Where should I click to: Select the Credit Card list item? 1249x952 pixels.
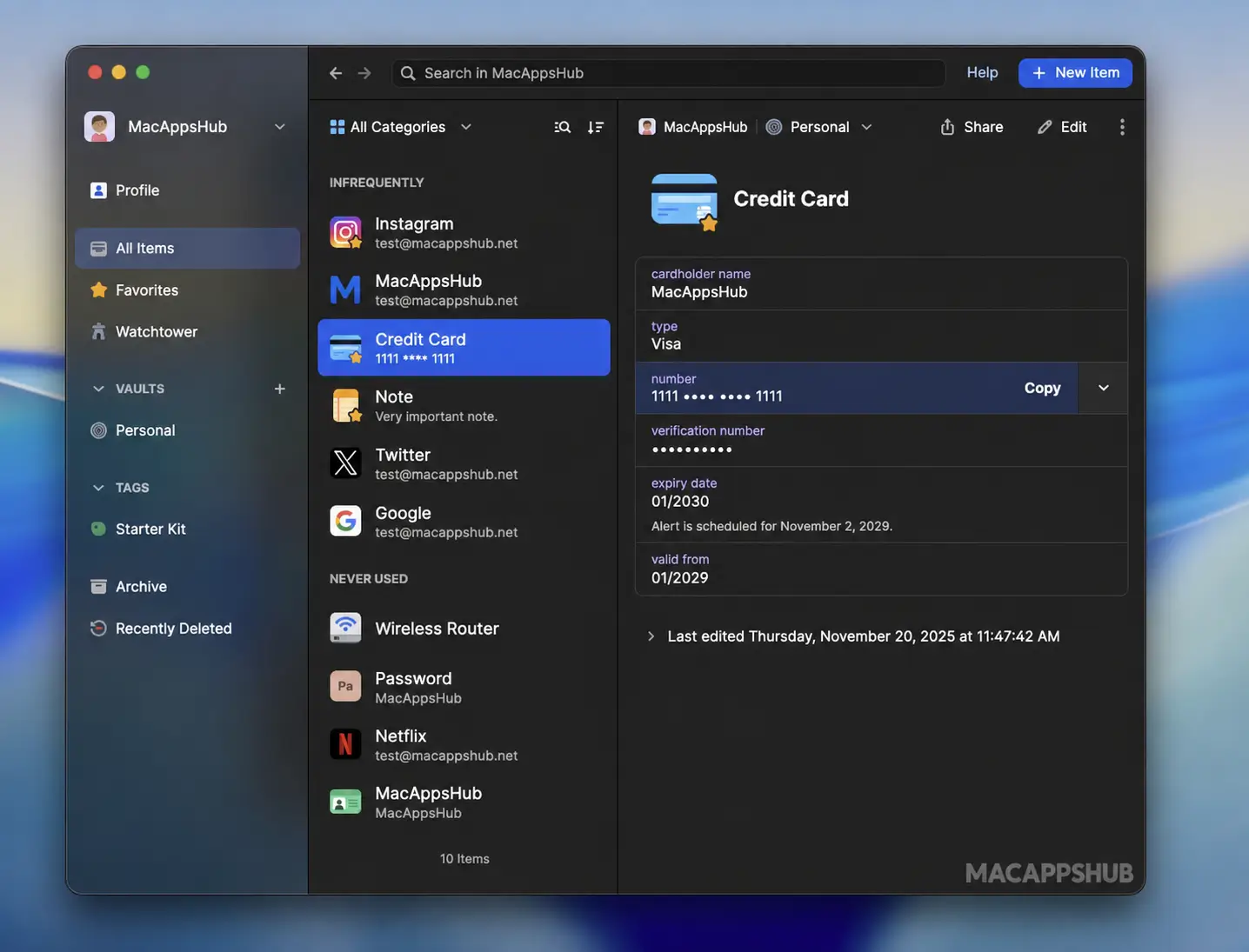pyautogui.click(x=464, y=348)
